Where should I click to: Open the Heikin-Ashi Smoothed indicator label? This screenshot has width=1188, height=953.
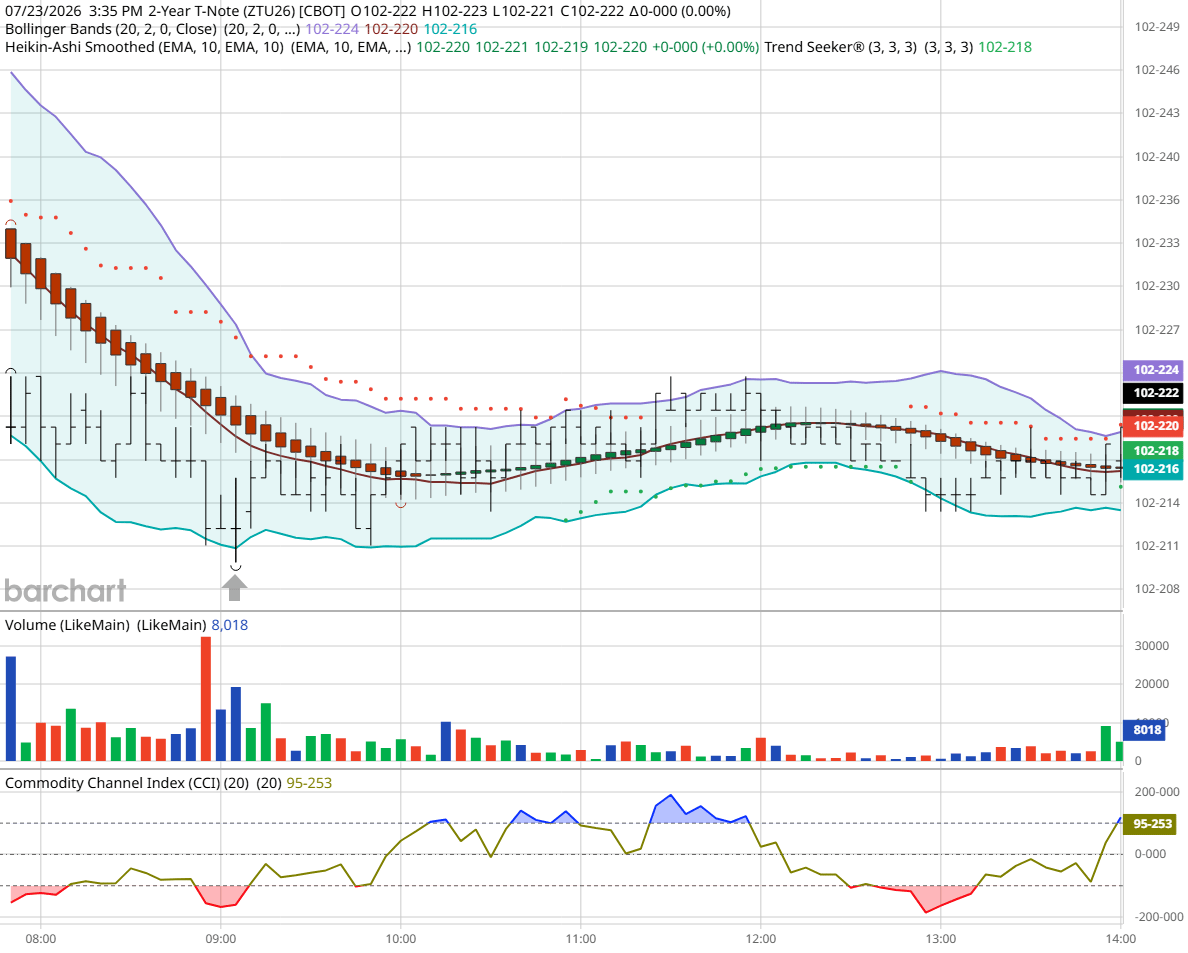pyautogui.click(x=144, y=47)
